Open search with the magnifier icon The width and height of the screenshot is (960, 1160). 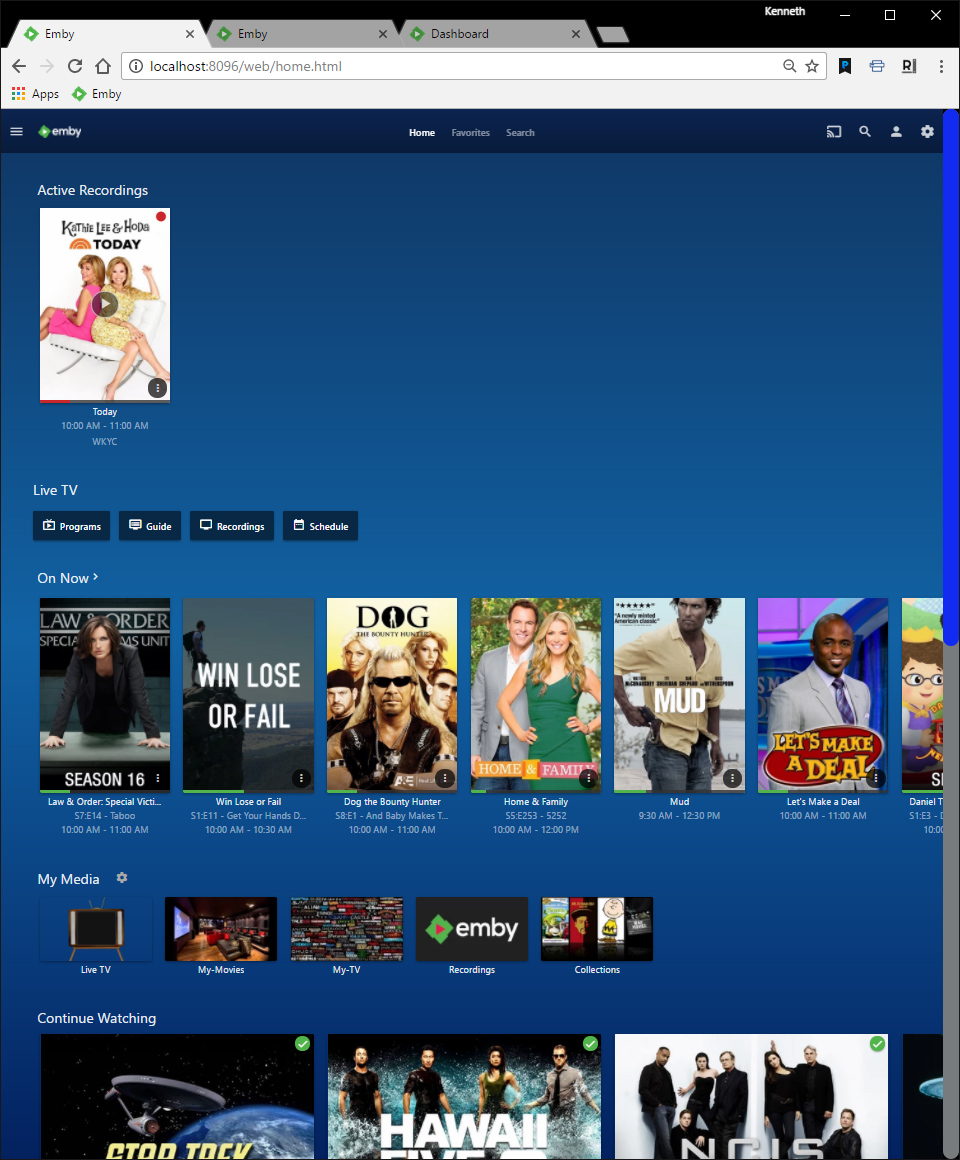point(865,132)
